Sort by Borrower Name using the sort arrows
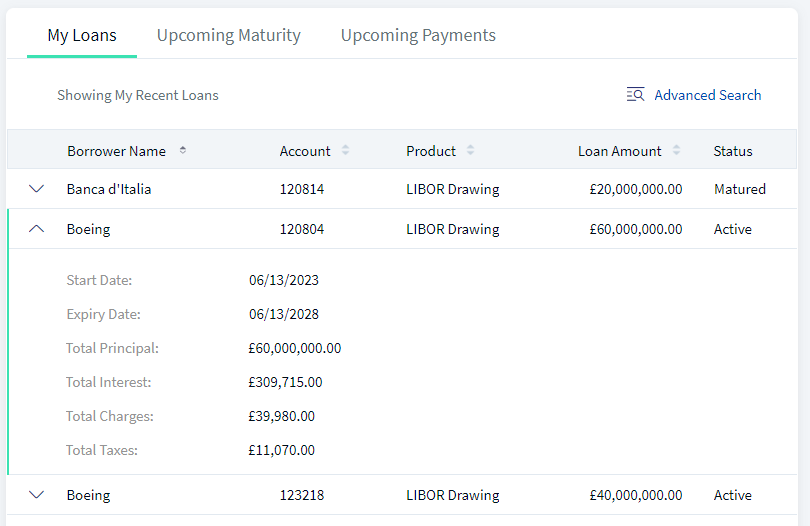 coord(182,150)
